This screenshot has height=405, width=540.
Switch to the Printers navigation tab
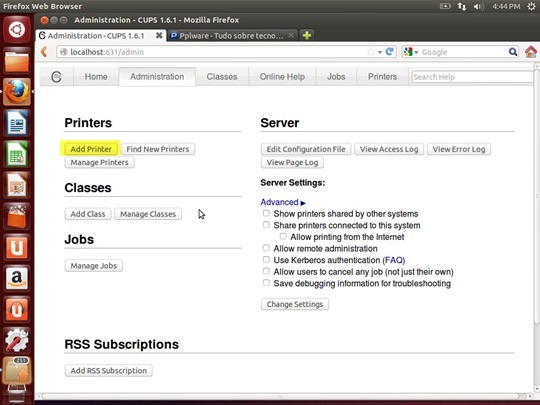click(x=382, y=76)
